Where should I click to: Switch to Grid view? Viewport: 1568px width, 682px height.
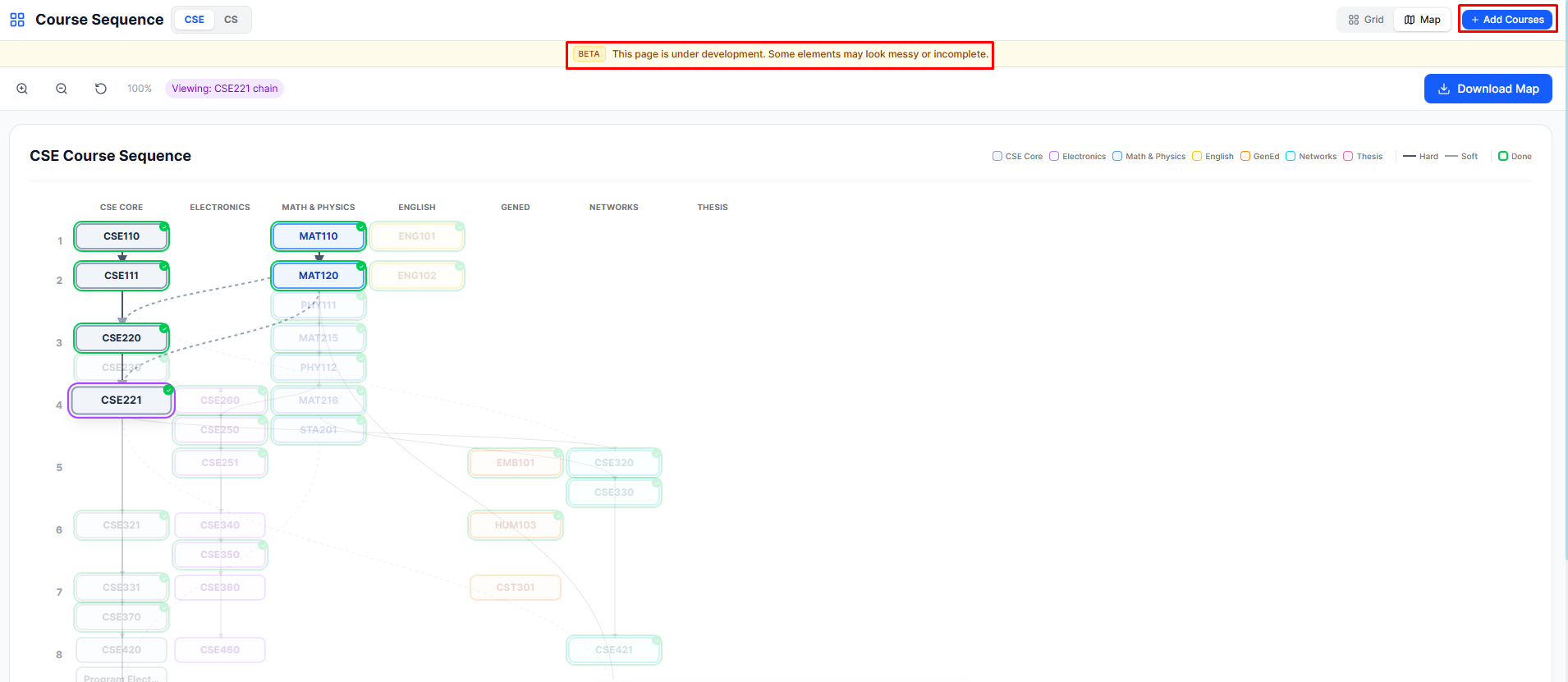tap(1366, 20)
